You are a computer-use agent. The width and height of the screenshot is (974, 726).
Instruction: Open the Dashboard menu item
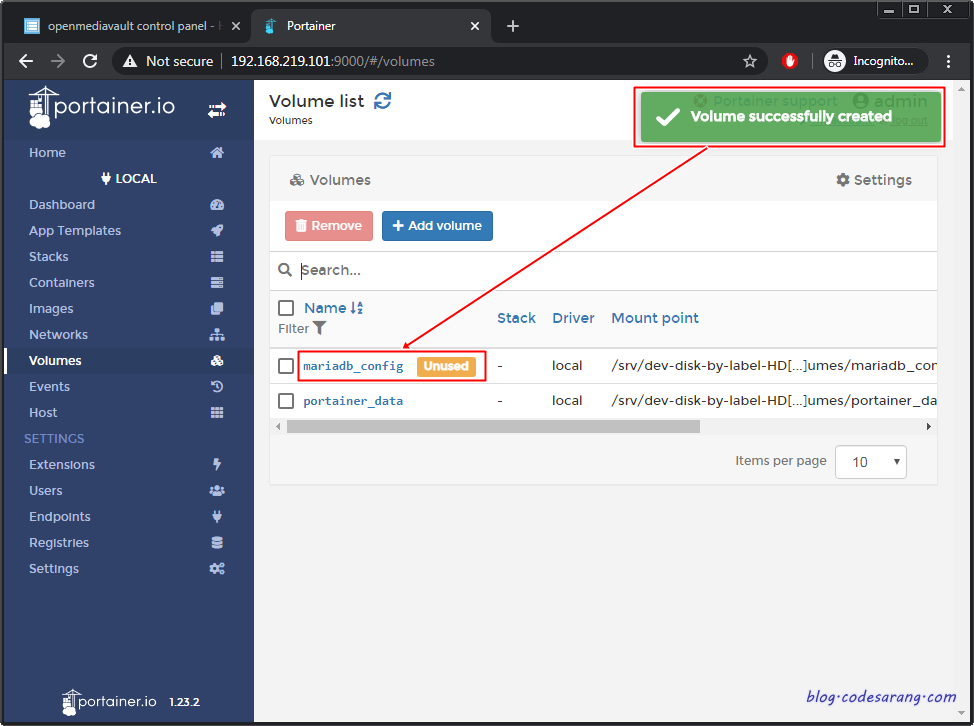(x=62, y=205)
